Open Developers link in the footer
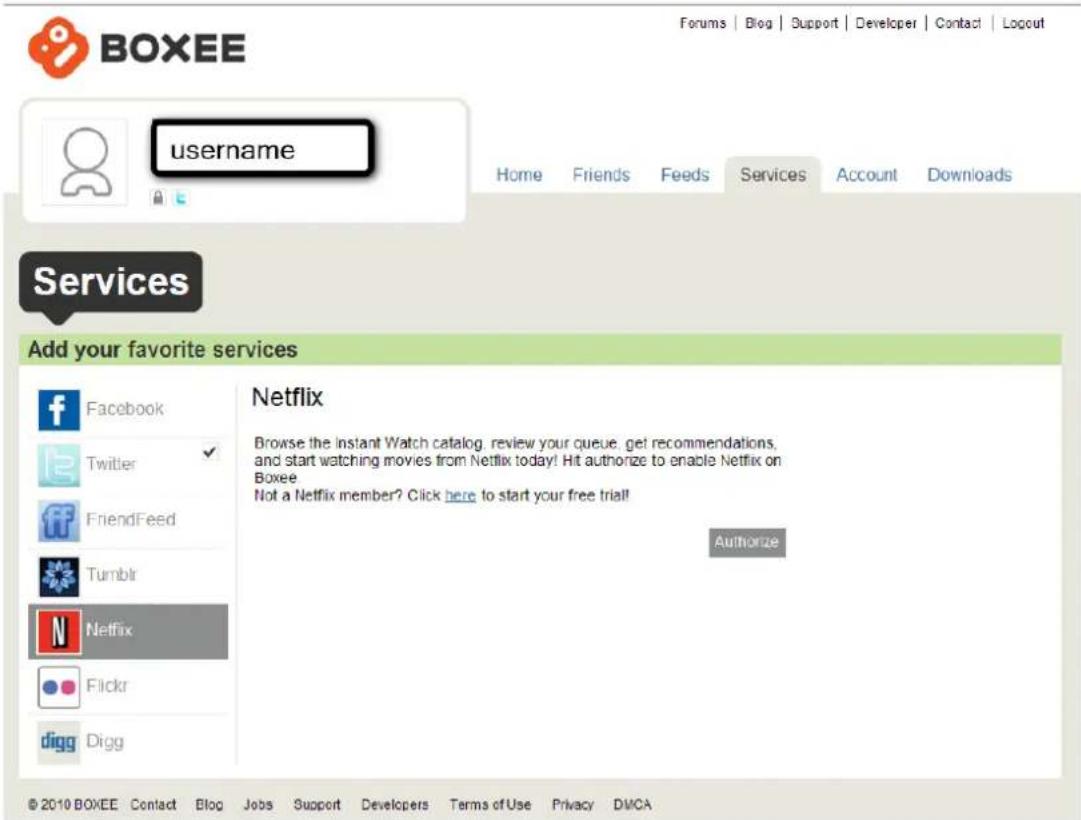This screenshot has height=820, width=1081. pos(395,805)
